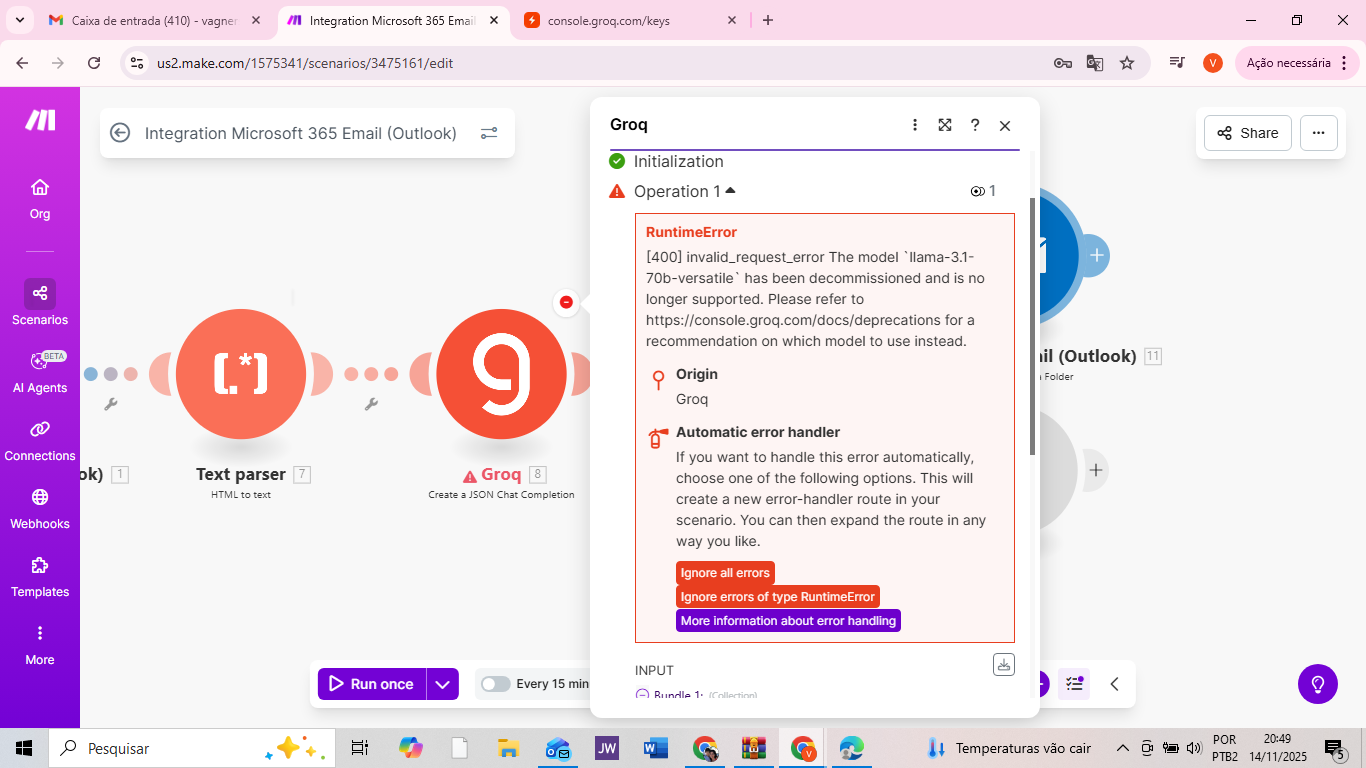Bookmark this page with the star
Screen dimensions: 1366x768
(1127, 63)
